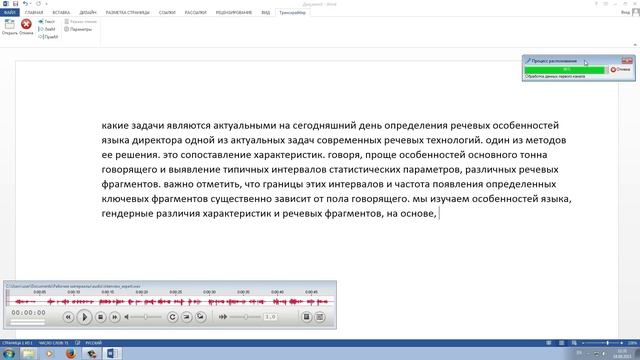Click the speed value field showing 1.0
The height and width of the screenshot is (360, 640).
point(270,317)
